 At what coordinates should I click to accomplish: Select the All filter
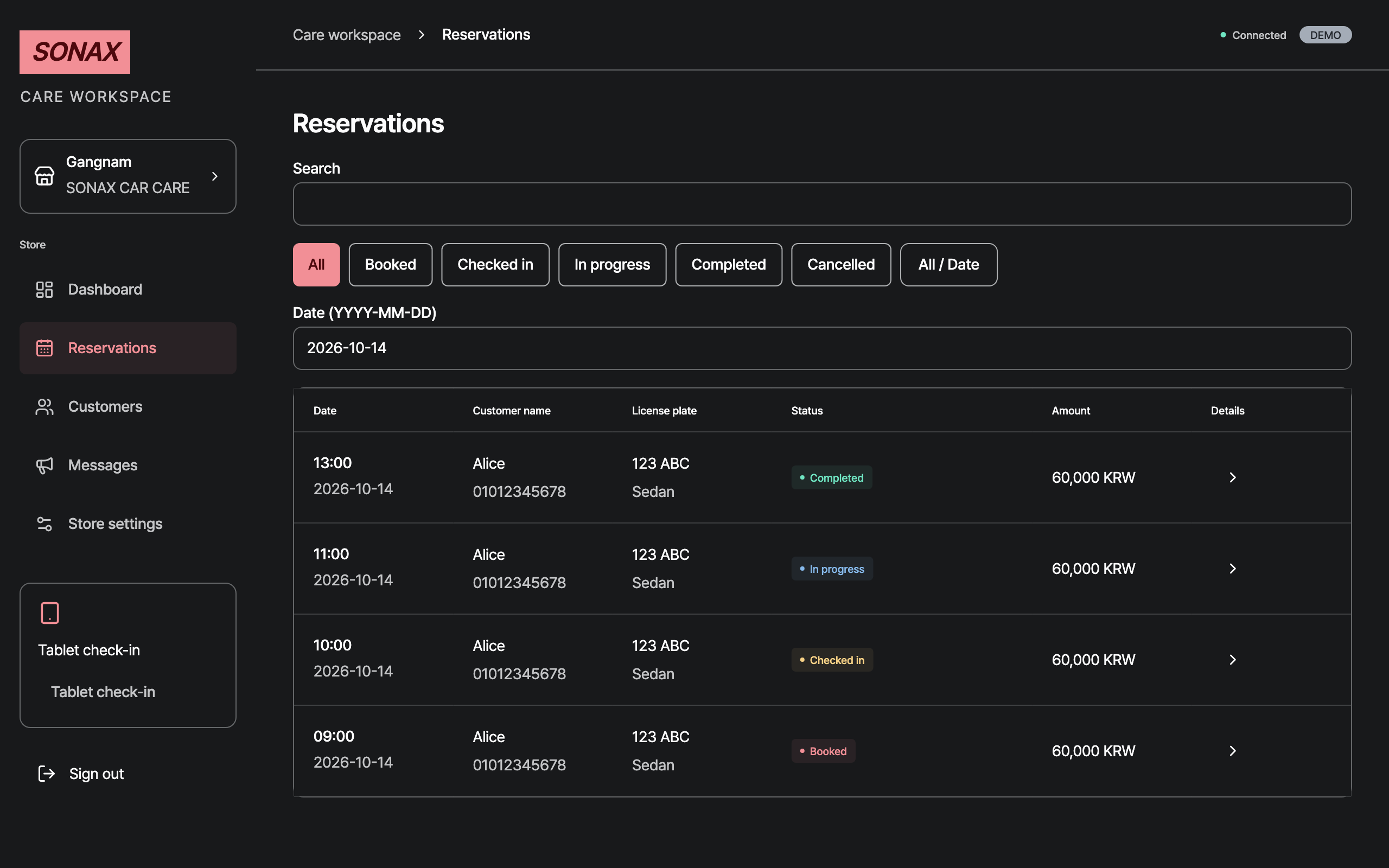coord(316,265)
